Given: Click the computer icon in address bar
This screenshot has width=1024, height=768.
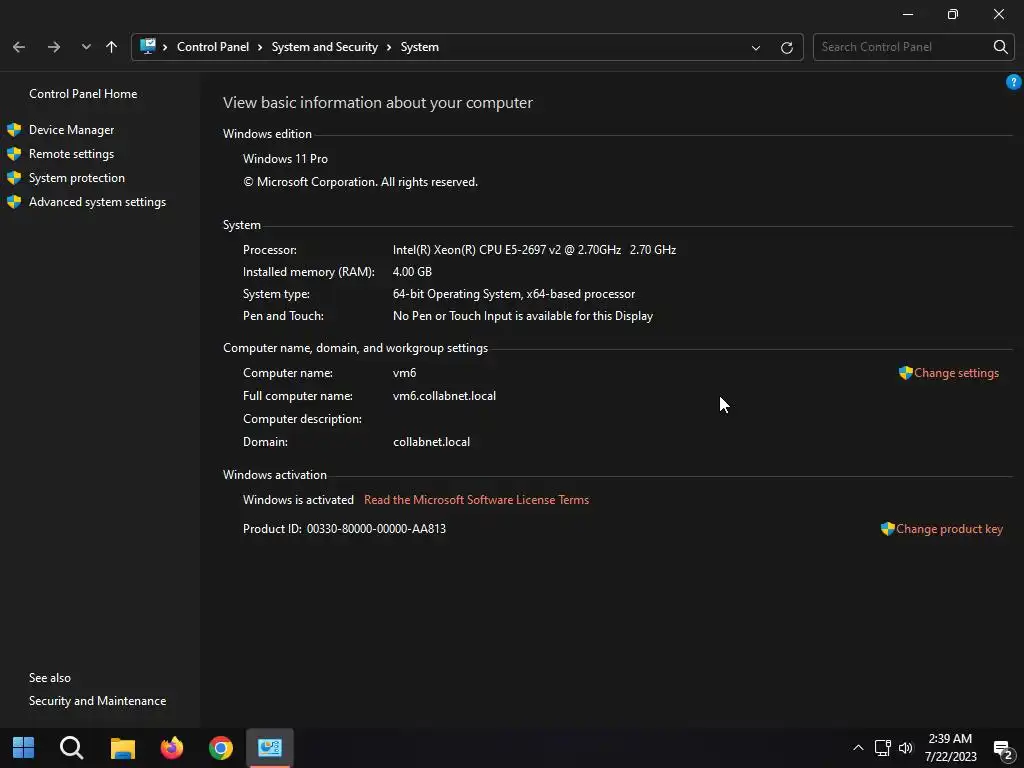Looking at the screenshot, I should [148, 46].
